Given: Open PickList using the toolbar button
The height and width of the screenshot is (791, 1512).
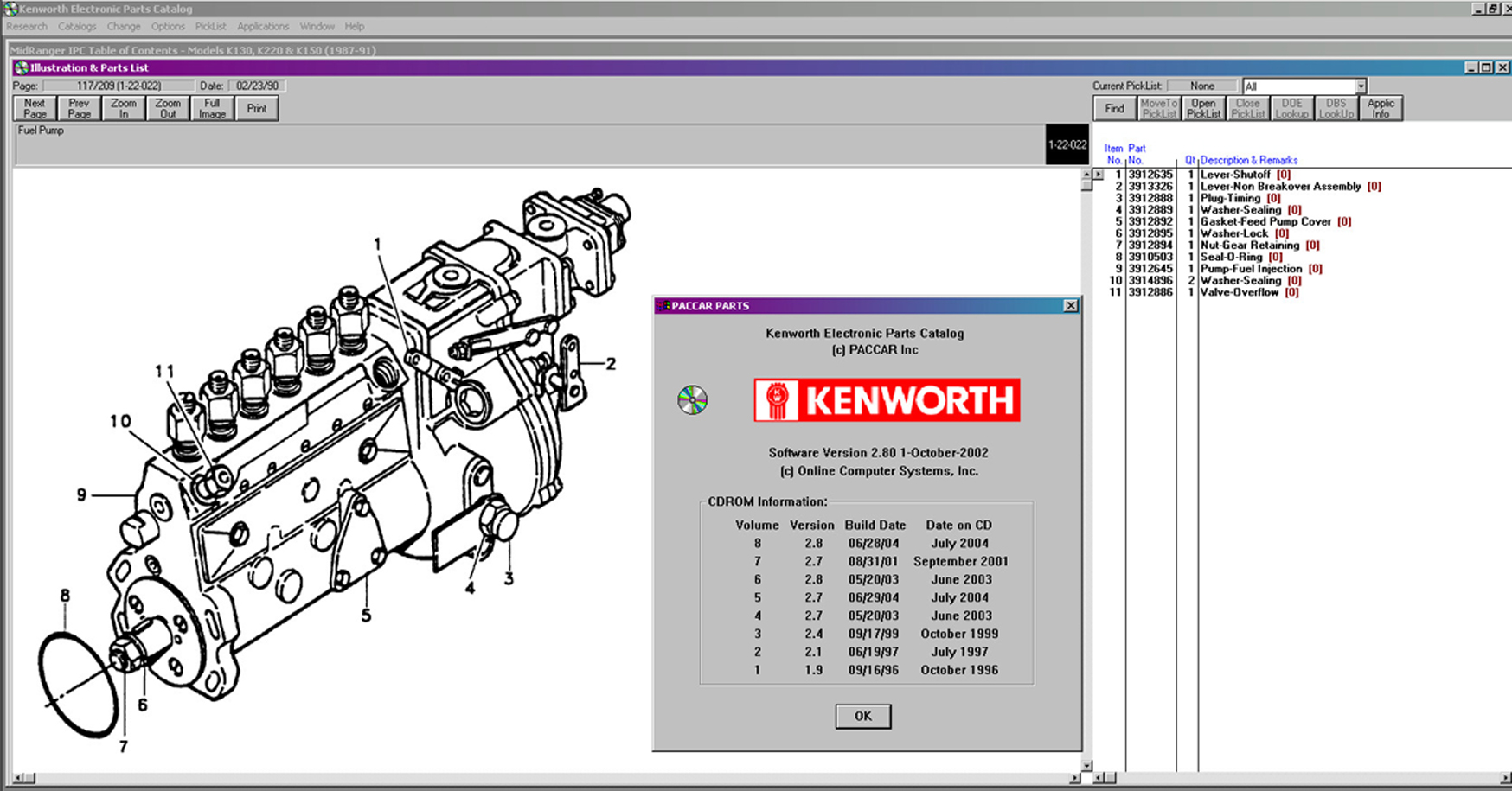Looking at the screenshot, I should pyautogui.click(x=1203, y=108).
